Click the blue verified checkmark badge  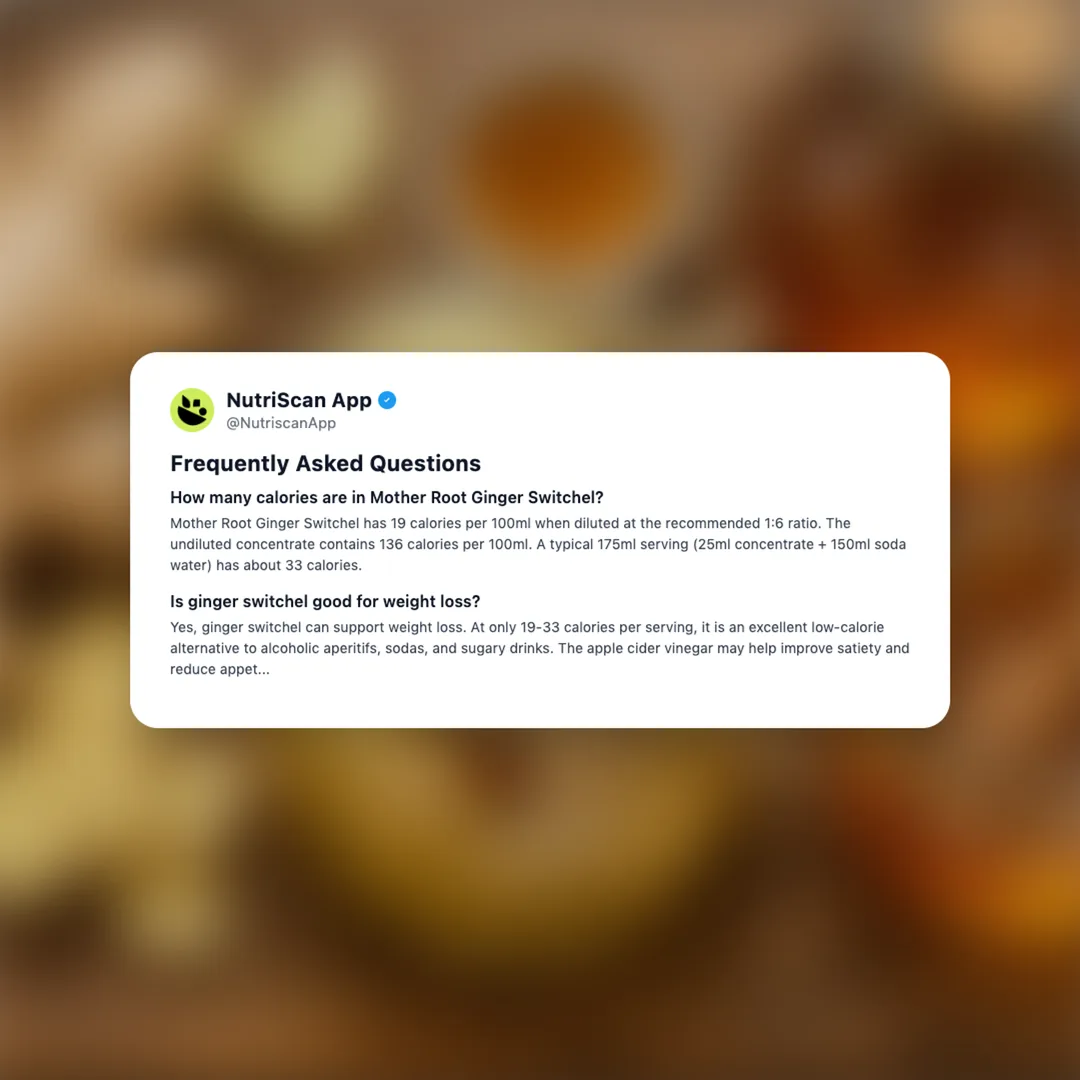tap(387, 400)
